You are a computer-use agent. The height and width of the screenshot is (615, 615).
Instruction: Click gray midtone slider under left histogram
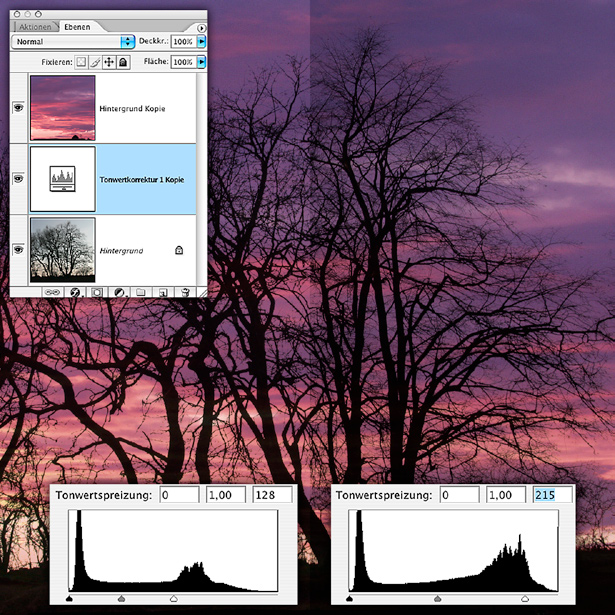(x=122, y=599)
